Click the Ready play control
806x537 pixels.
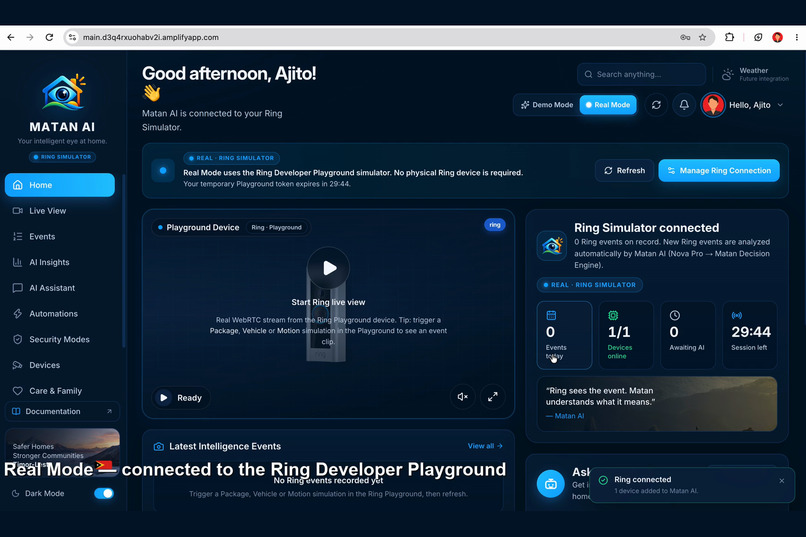(x=180, y=398)
